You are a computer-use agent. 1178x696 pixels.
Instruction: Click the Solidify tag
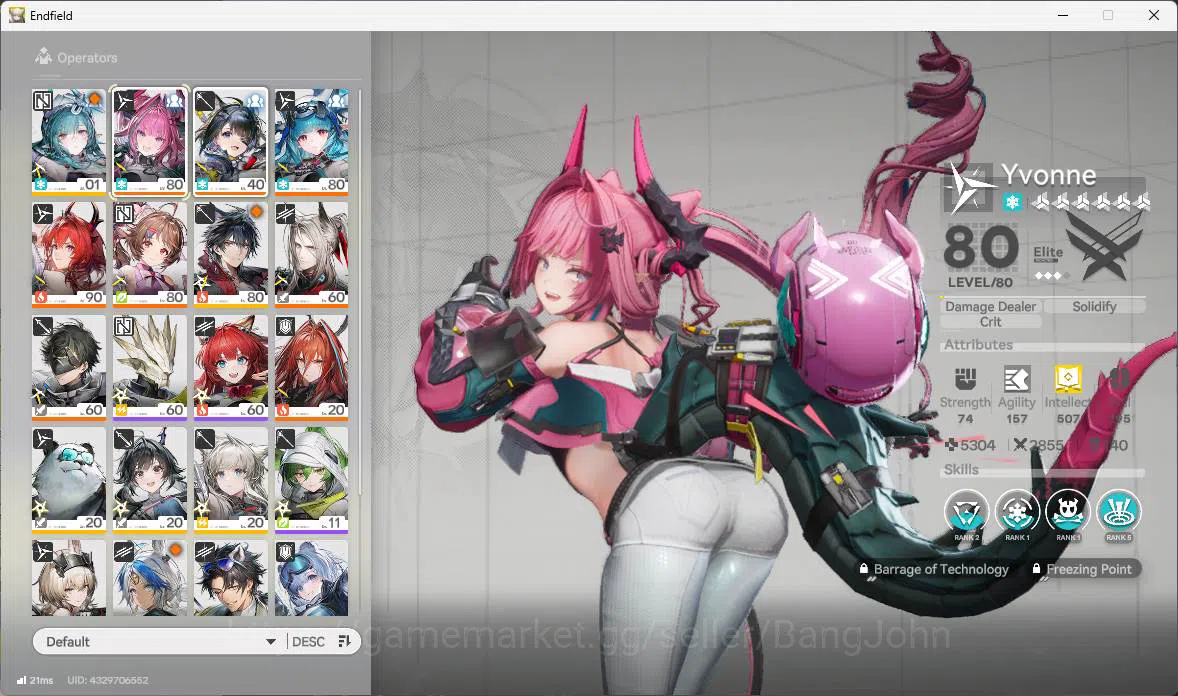tap(1094, 306)
